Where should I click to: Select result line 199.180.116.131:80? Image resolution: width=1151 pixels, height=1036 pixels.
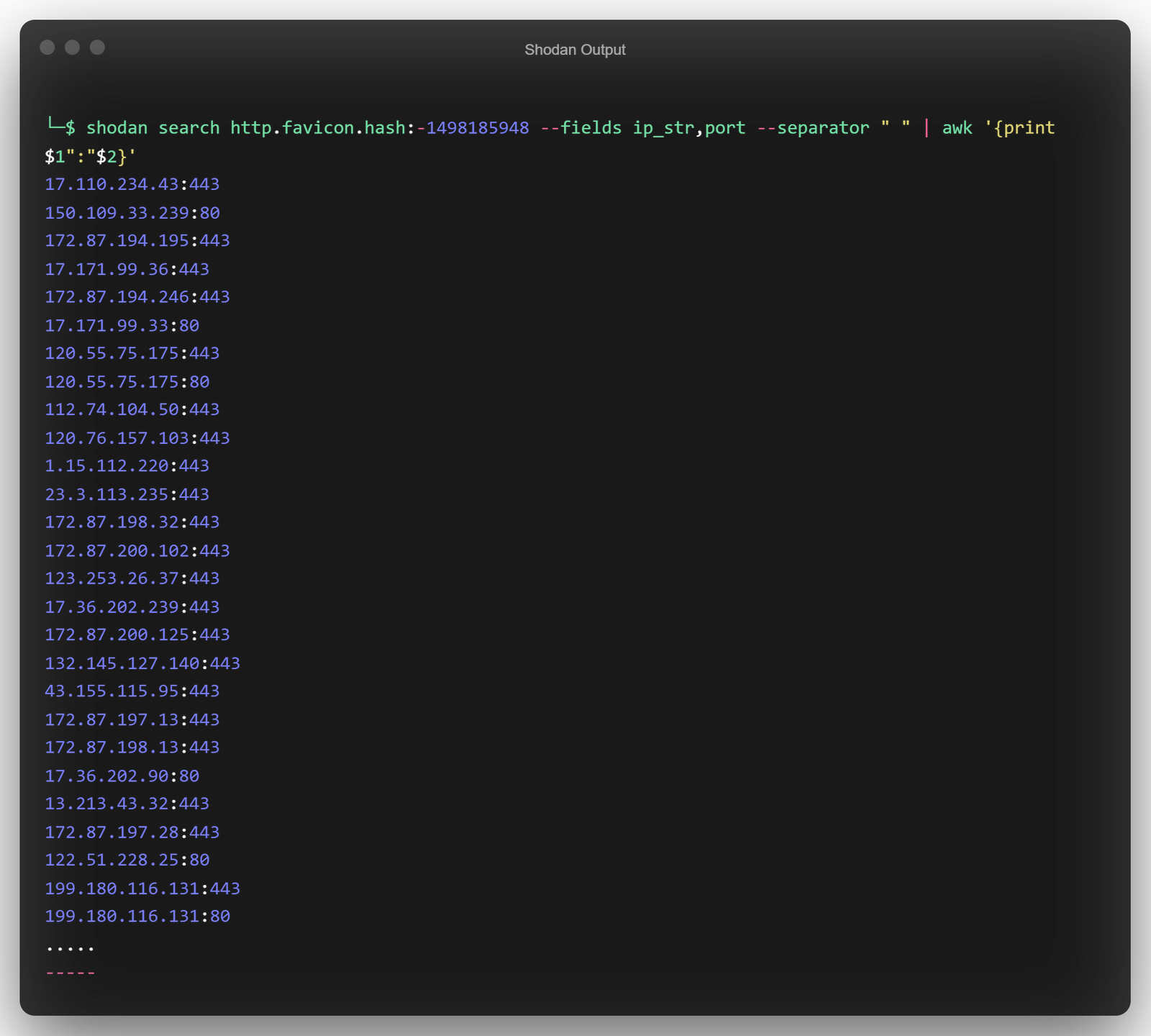pos(137,917)
